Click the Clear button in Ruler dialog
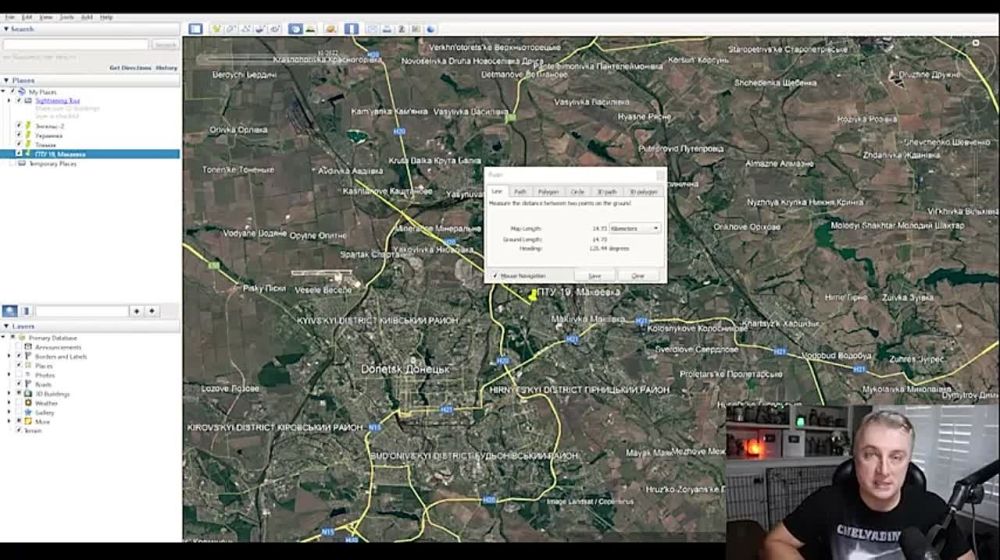The width and height of the screenshot is (1000, 560). coord(638,276)
